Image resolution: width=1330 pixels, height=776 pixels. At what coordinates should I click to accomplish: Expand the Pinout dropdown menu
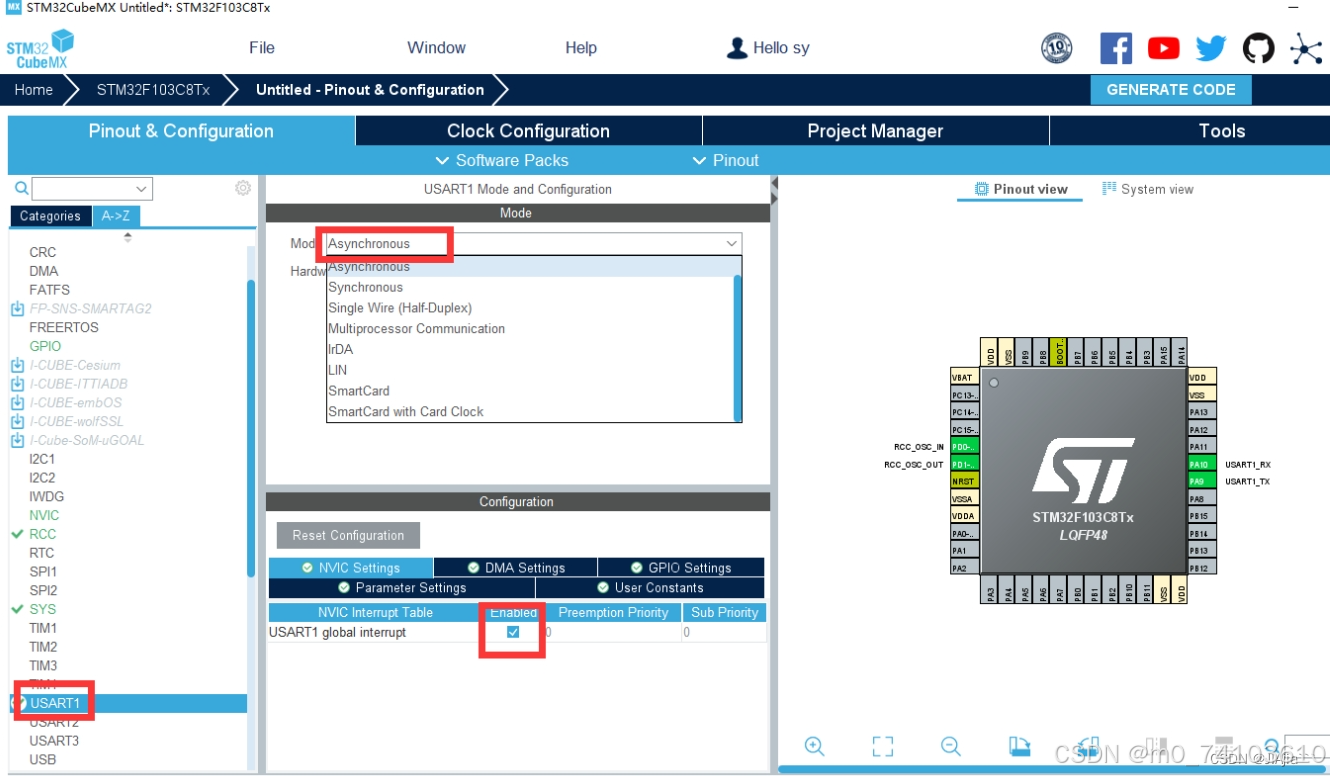[x=725, y=160]
